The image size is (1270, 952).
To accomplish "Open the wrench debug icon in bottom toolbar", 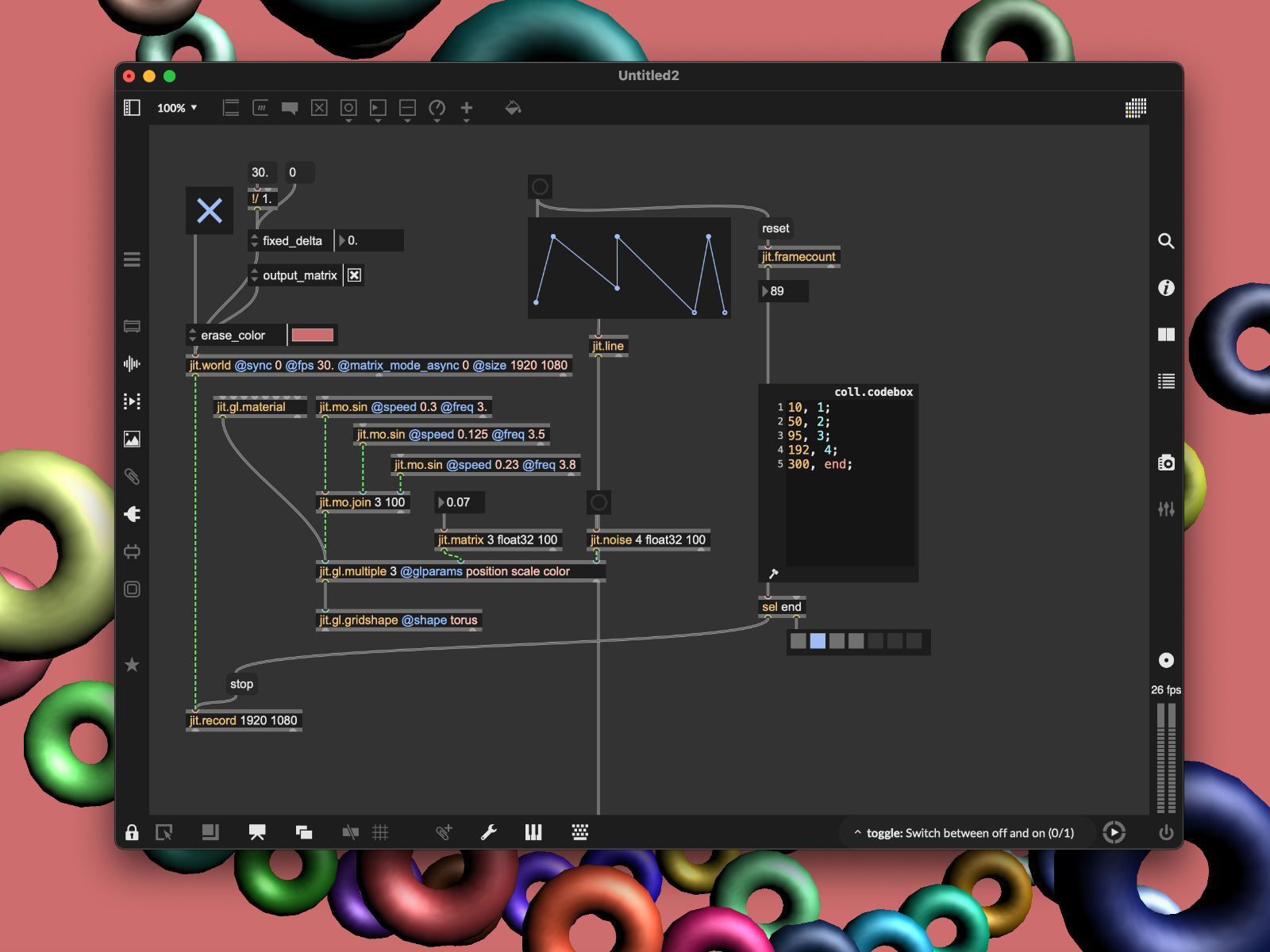I will point(489,832).
